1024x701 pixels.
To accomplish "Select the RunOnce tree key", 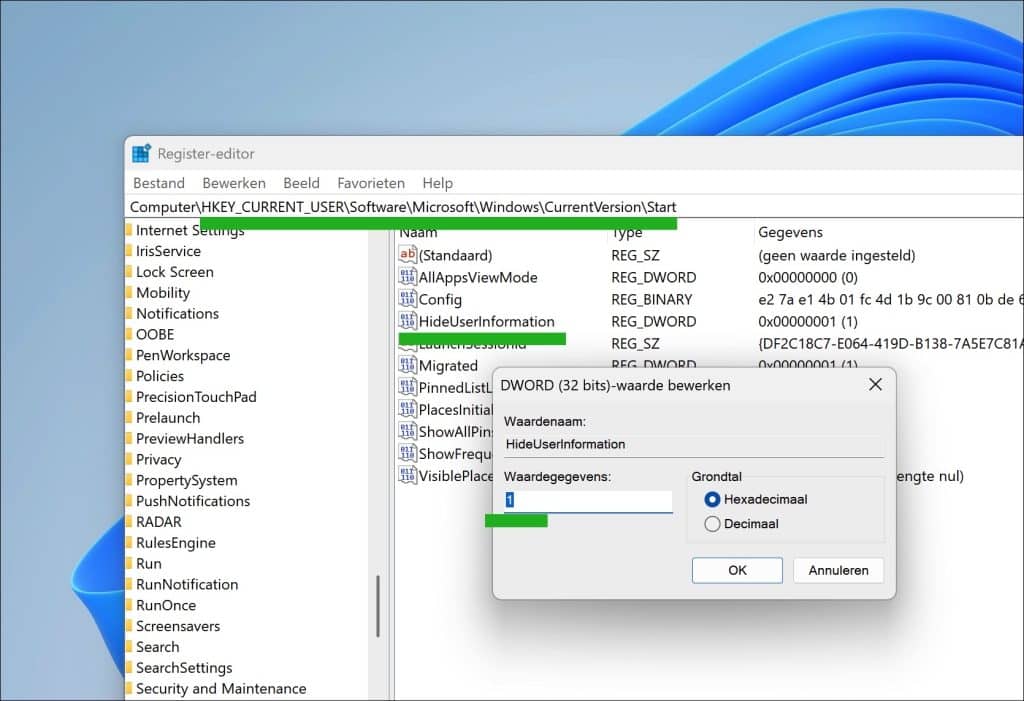I will [166, 605].
